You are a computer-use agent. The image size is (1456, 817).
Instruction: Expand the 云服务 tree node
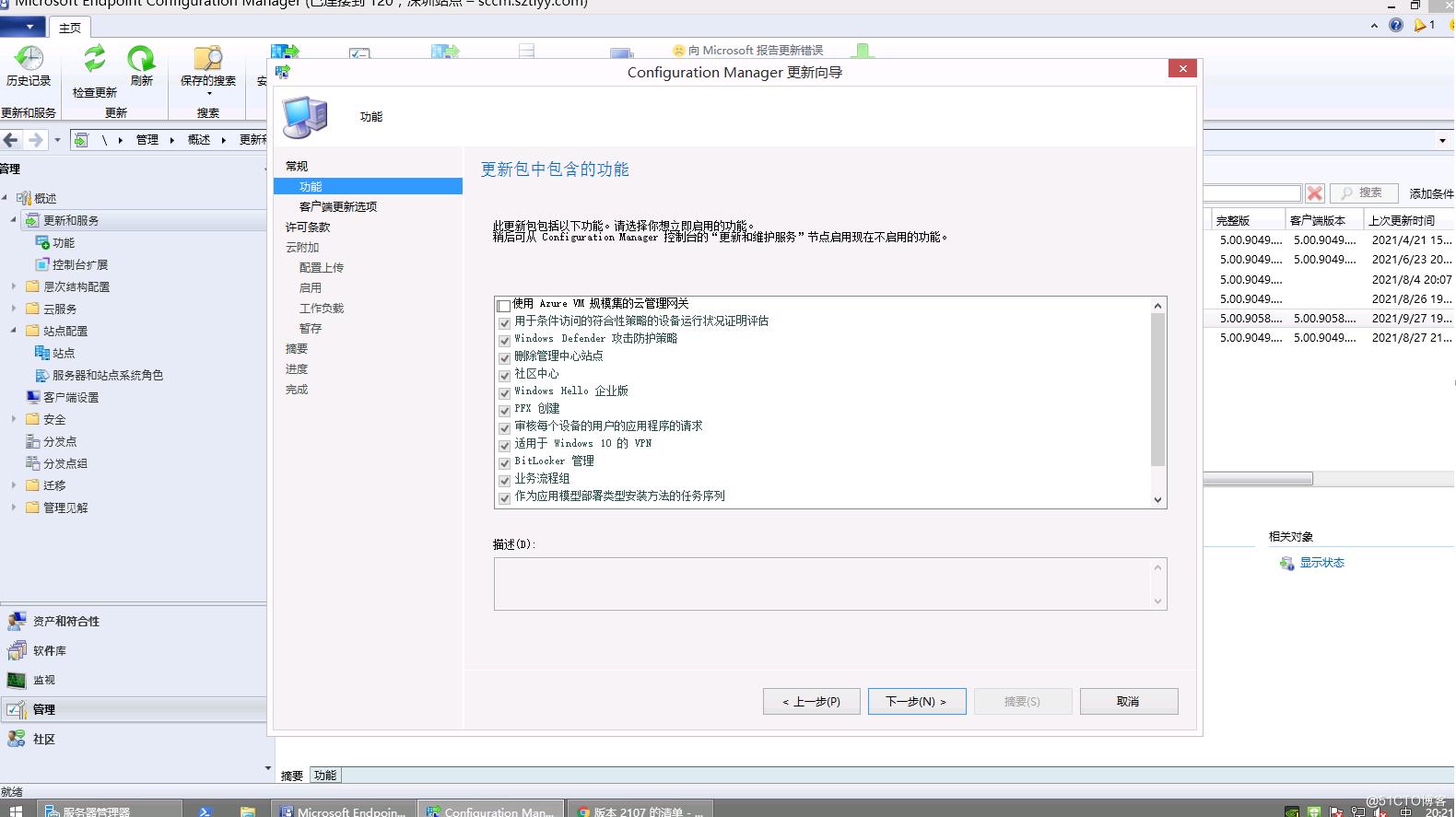tap(14, 309)
